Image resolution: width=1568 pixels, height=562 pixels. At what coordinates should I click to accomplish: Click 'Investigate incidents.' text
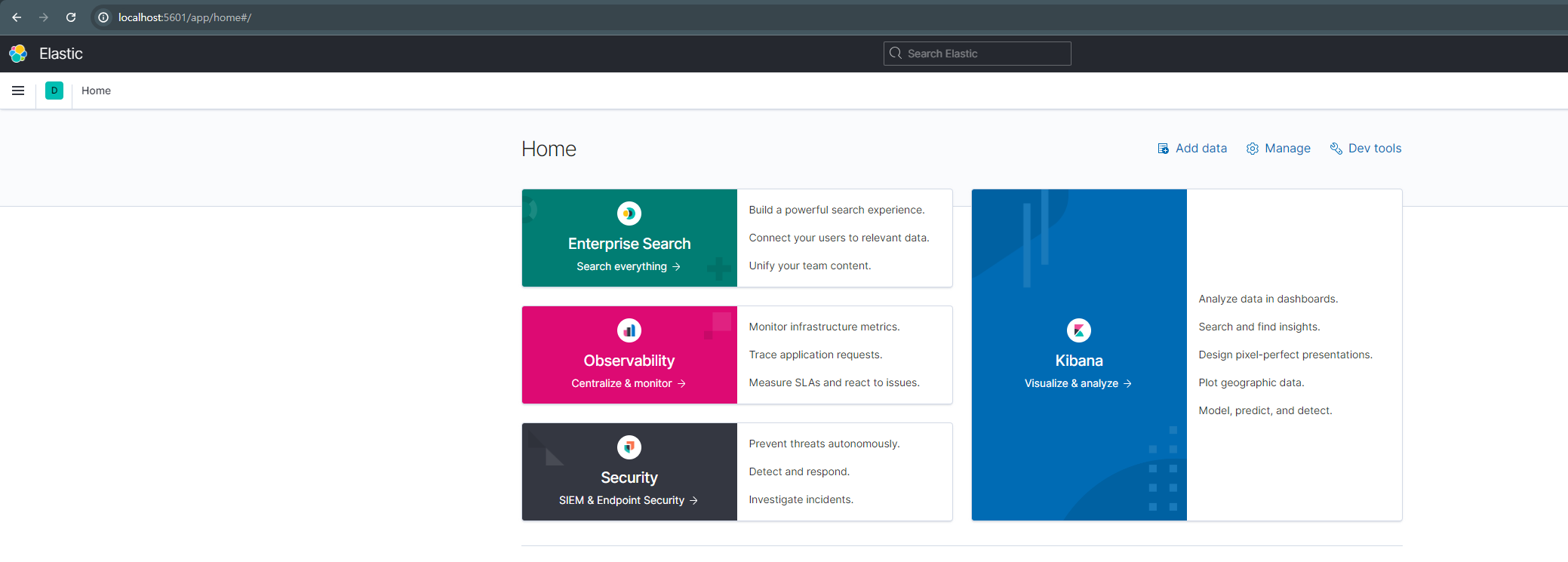(x=801, y=499)
